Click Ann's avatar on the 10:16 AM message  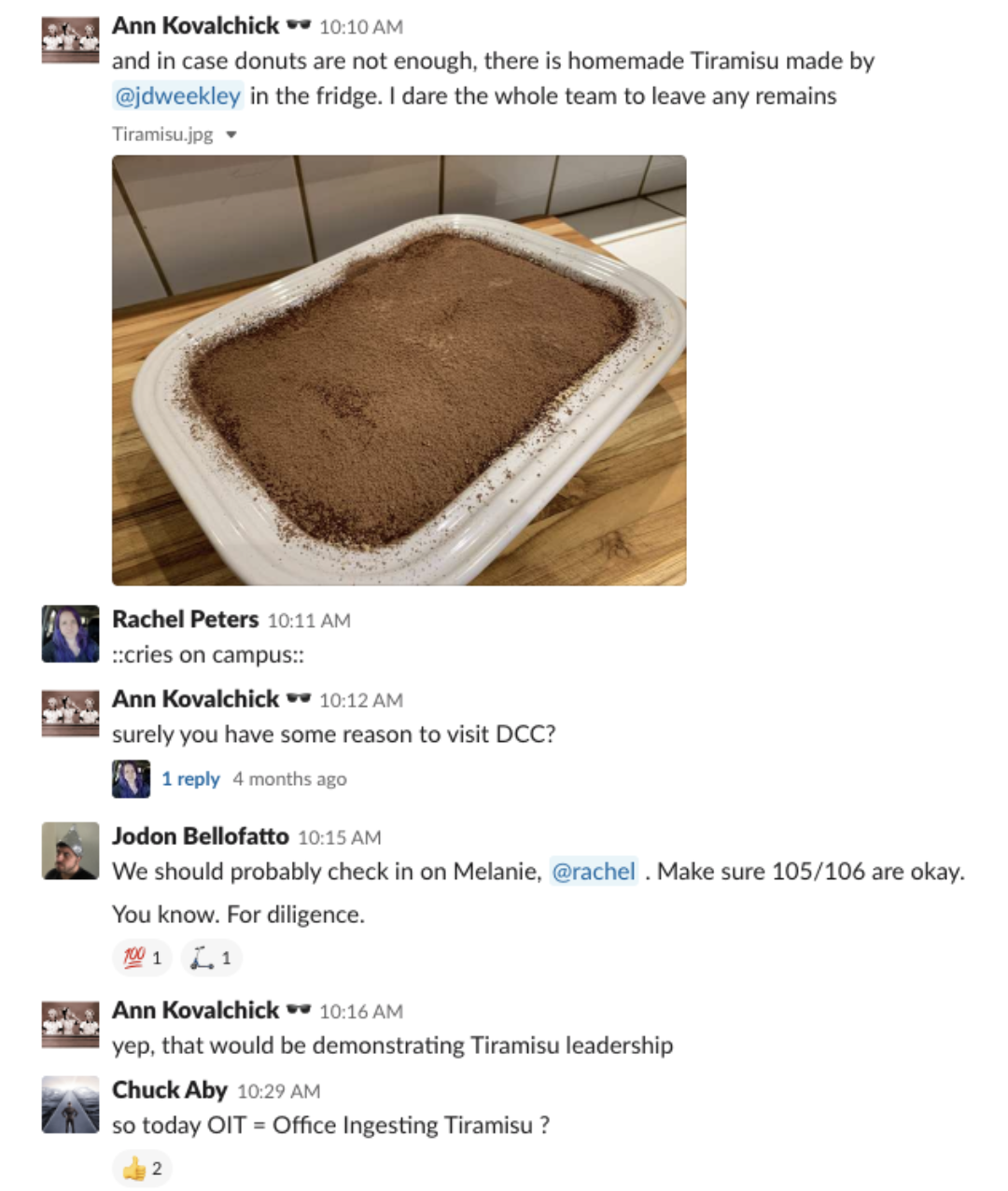pyautogui.click(x=70, y=1025)
